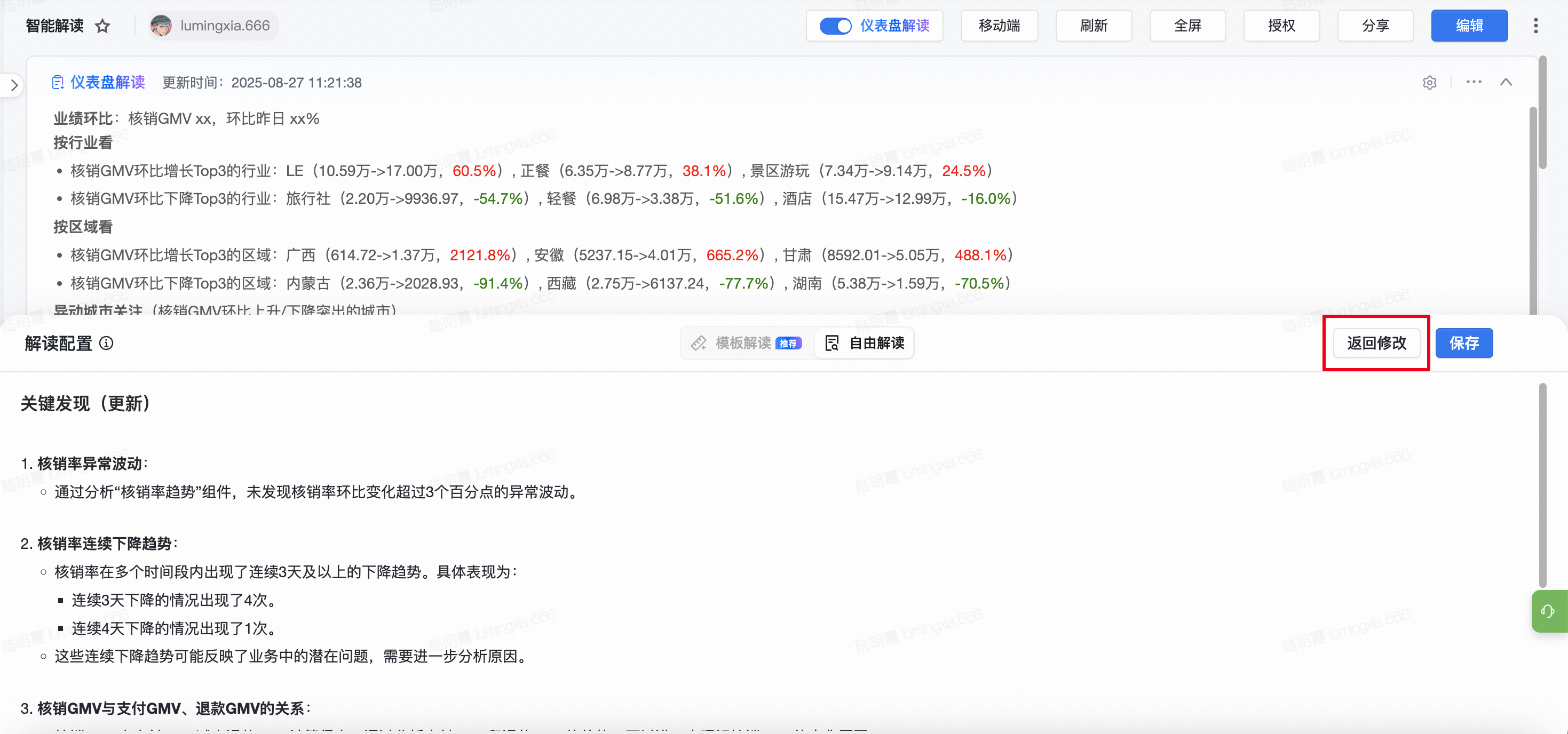The height and width of the screenshot is (734, 1568).
Task: Star the 智能解读 dashboard as favorite
Action: coord(103,26)
